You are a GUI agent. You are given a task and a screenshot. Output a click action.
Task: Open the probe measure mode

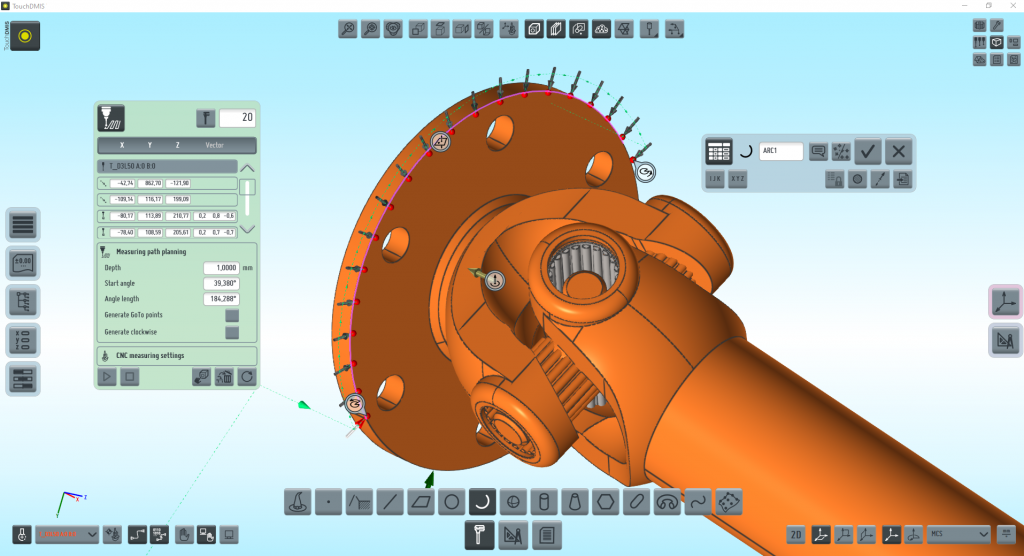pyautogui.click(x=479, y=535)
